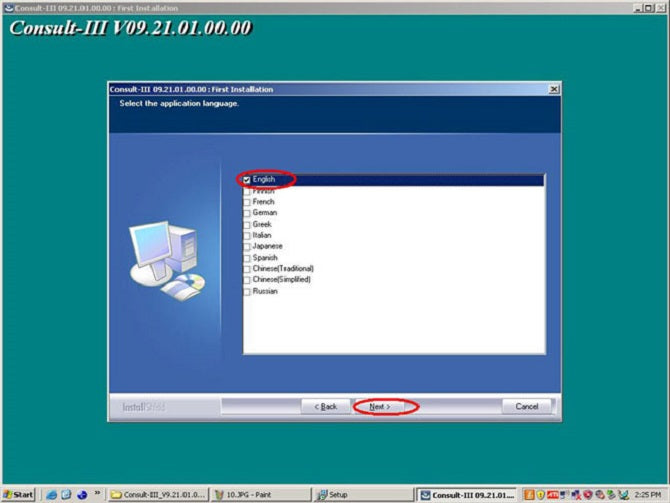
Task: Check the English language checkbox
Action: coord(247,180)
